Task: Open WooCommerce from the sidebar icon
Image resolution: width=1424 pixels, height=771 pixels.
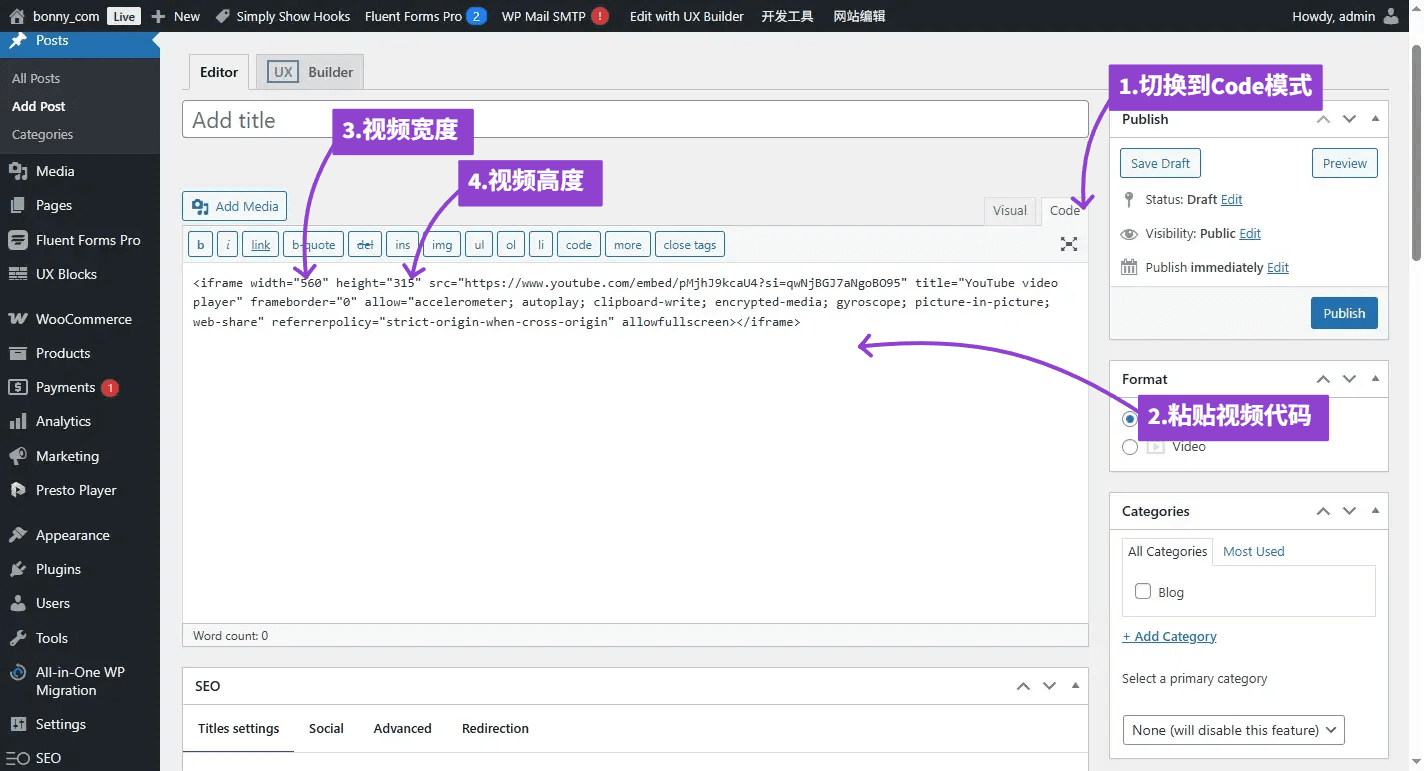Action: click(17, 319)
